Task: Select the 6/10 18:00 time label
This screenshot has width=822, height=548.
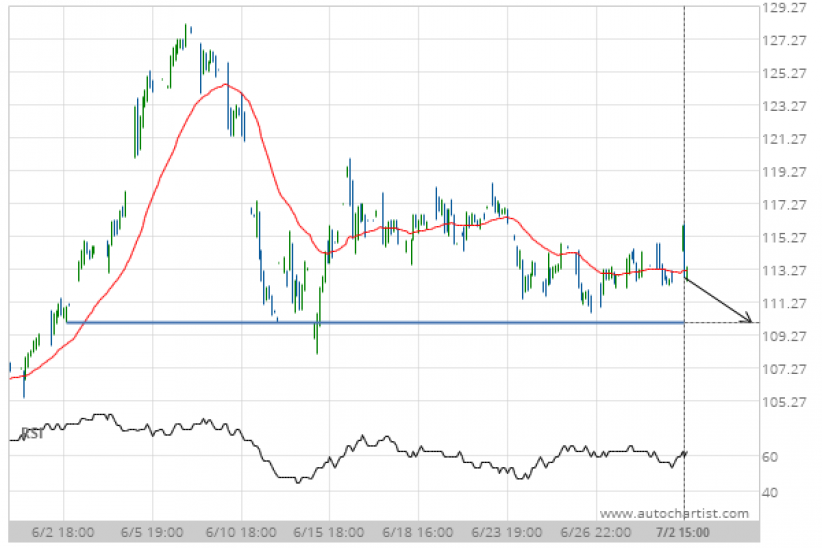Action: pos(241,533)
